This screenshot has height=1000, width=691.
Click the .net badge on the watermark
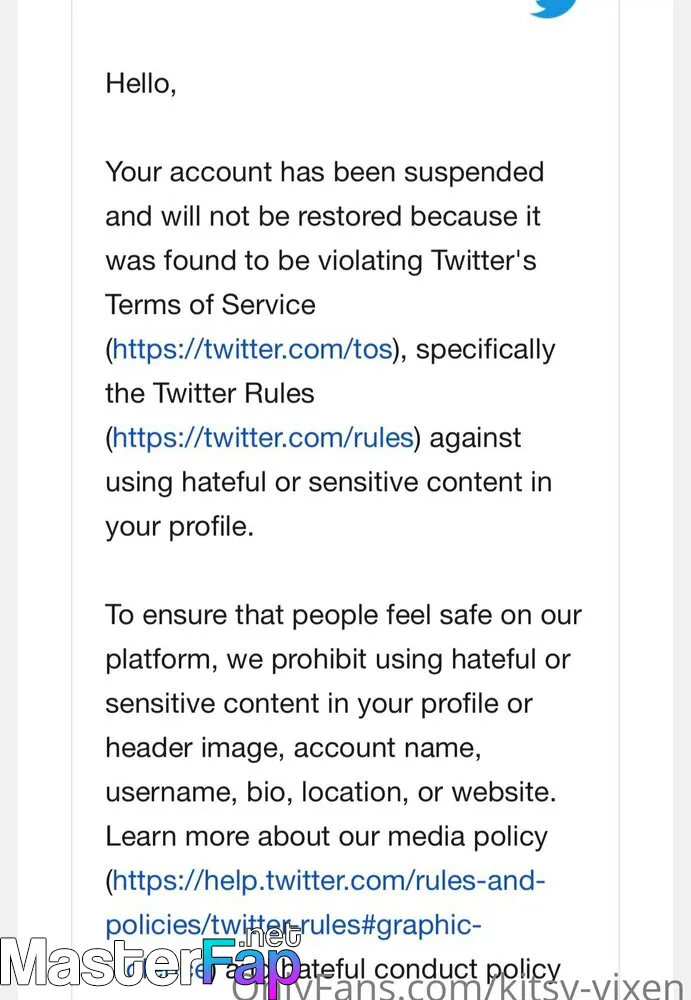point(272,936)
